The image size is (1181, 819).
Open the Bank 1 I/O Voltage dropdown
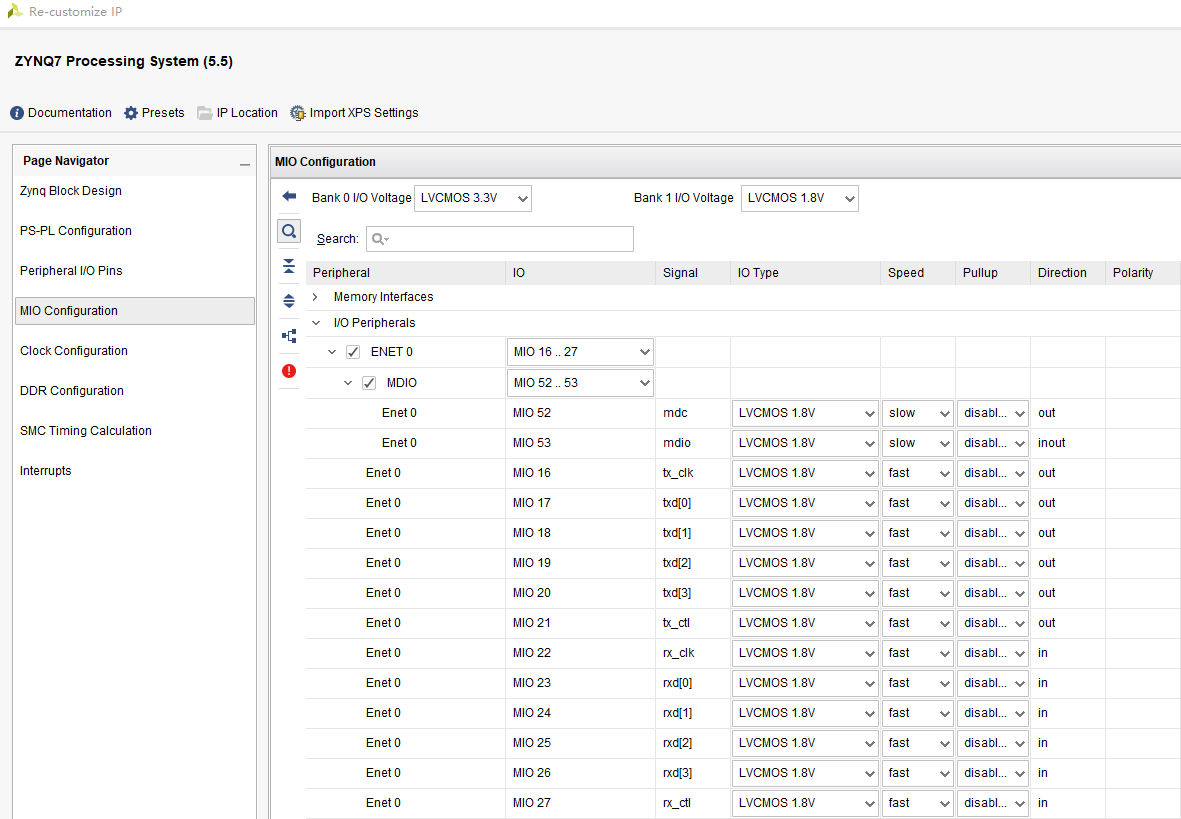[800, 198]
